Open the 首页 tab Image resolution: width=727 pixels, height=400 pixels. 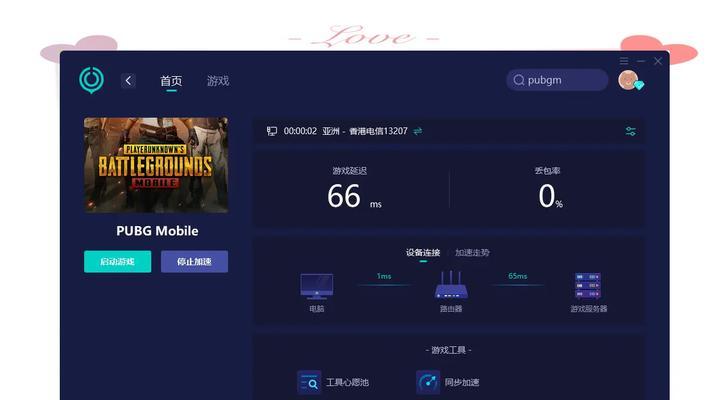[171, 81]
